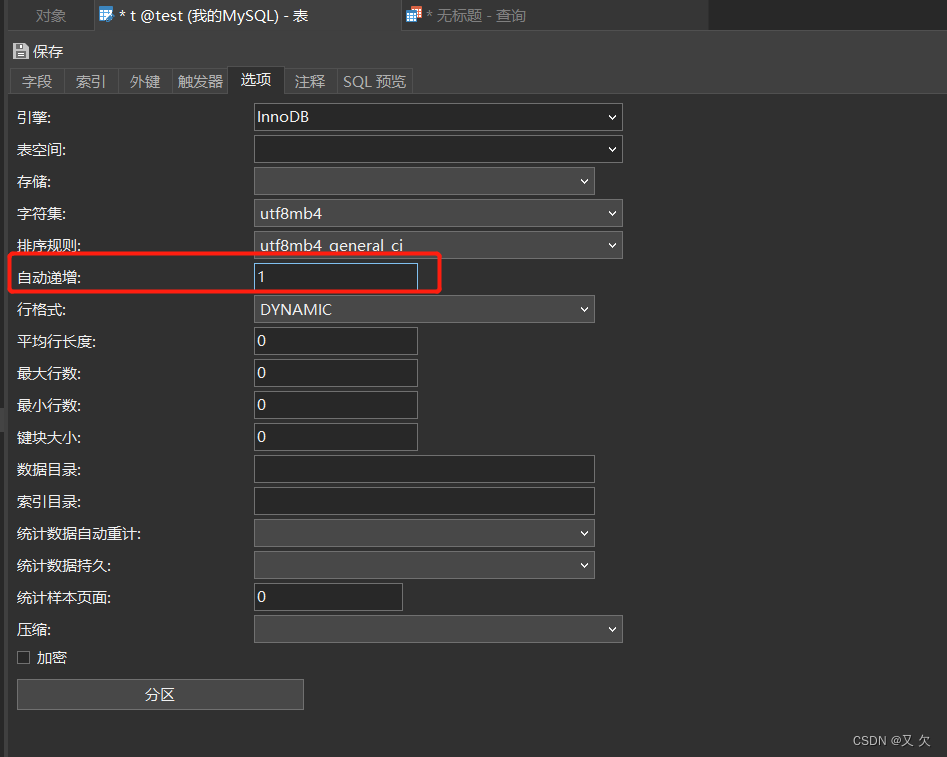Switch to the 触发器 triggers tab
947x757 pixels.
(200, 82)
